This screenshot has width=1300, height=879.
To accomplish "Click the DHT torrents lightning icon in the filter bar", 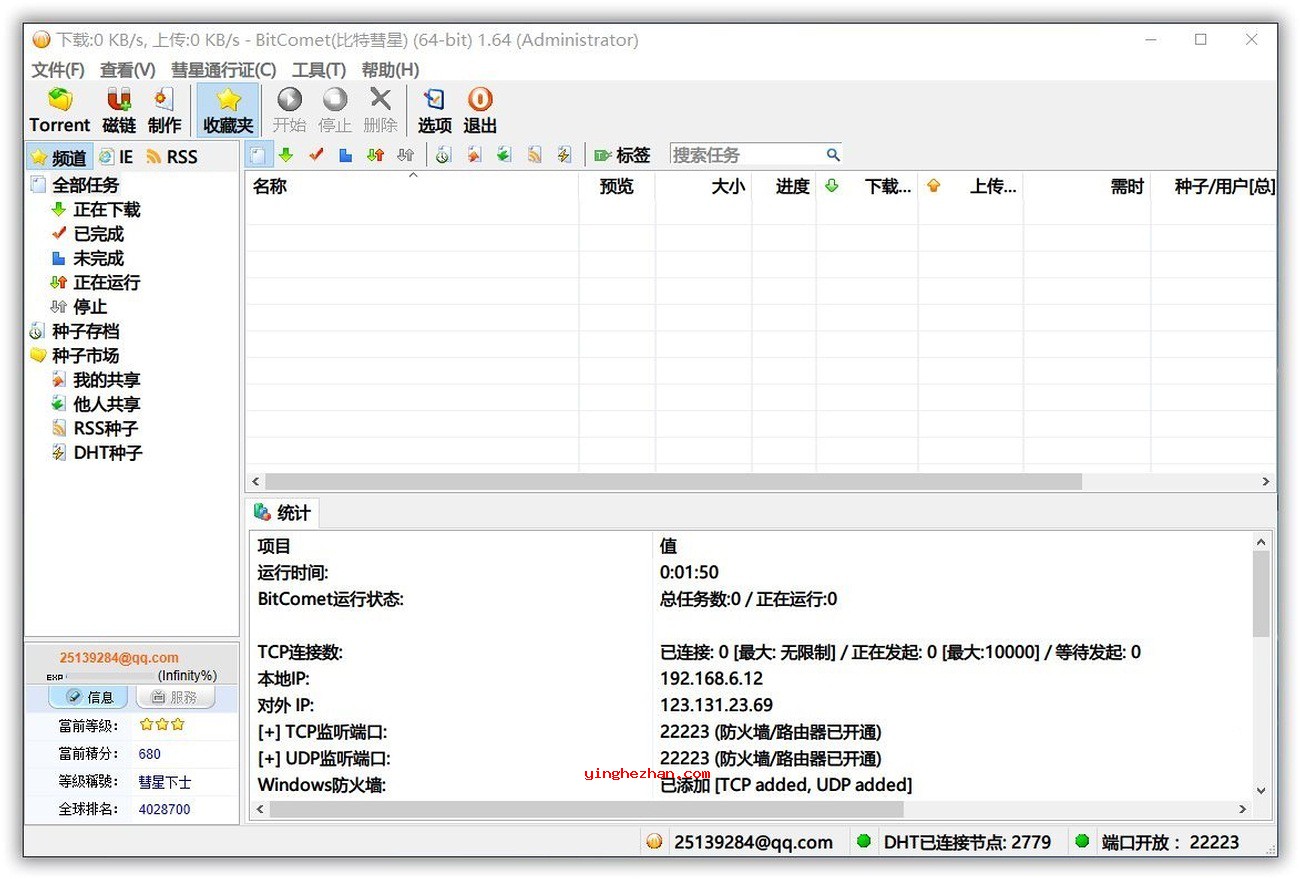I will (x=564, y=155).
